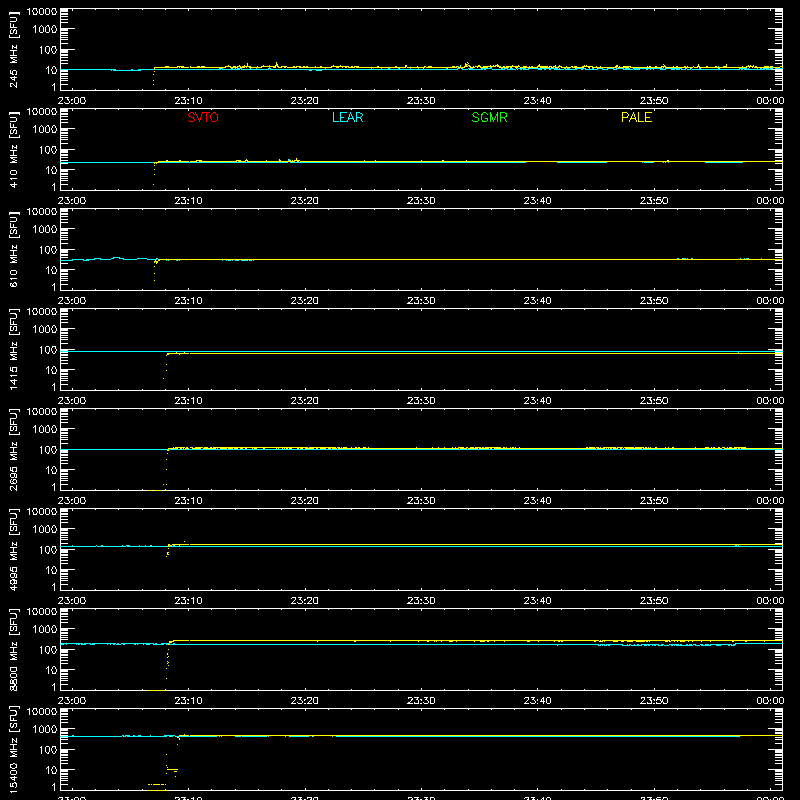This screenshot has height=800, width=800.
Task: Click 23:20 tick label under 8800 MHz plot
Action: tap(305, 701)
